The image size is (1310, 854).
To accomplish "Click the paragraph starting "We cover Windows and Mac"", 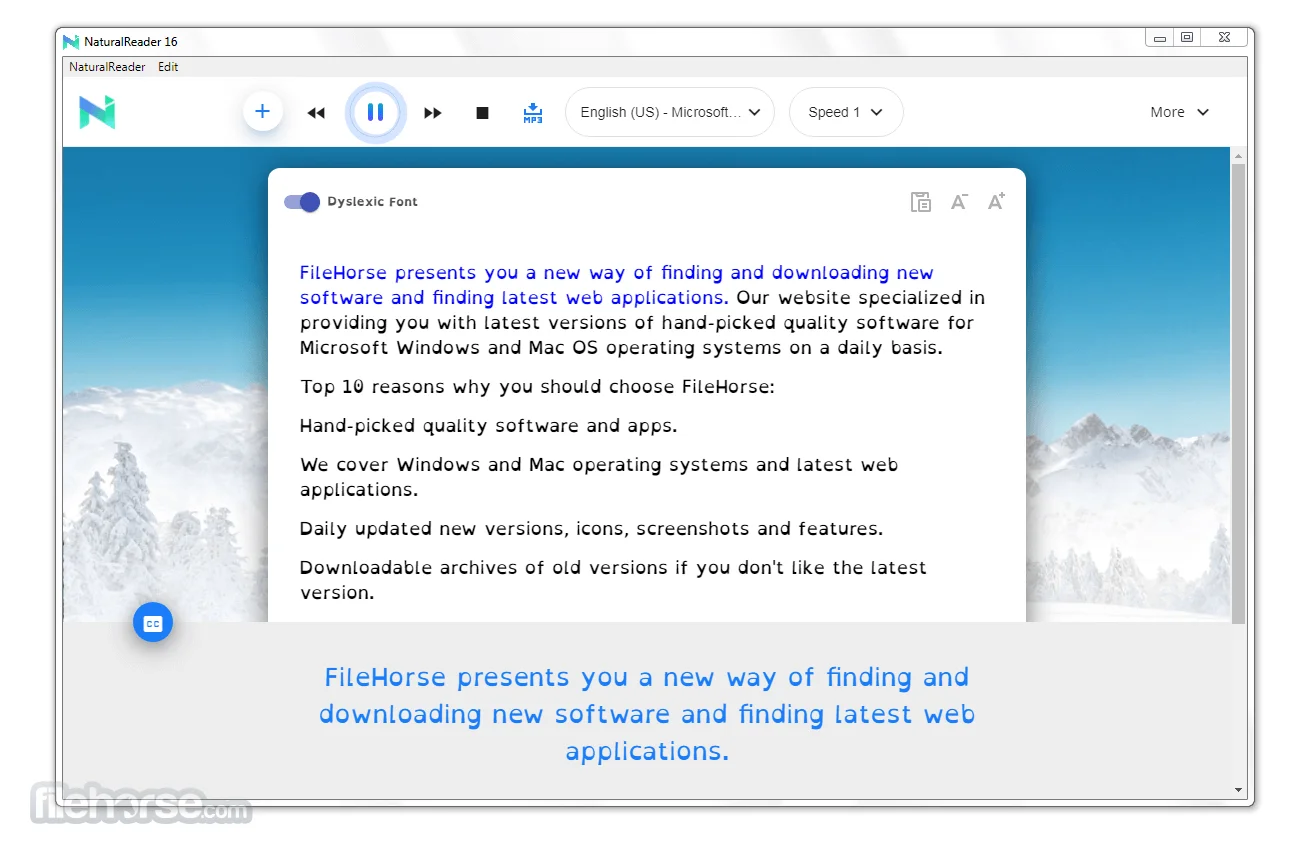I will (x=599, y=477).
